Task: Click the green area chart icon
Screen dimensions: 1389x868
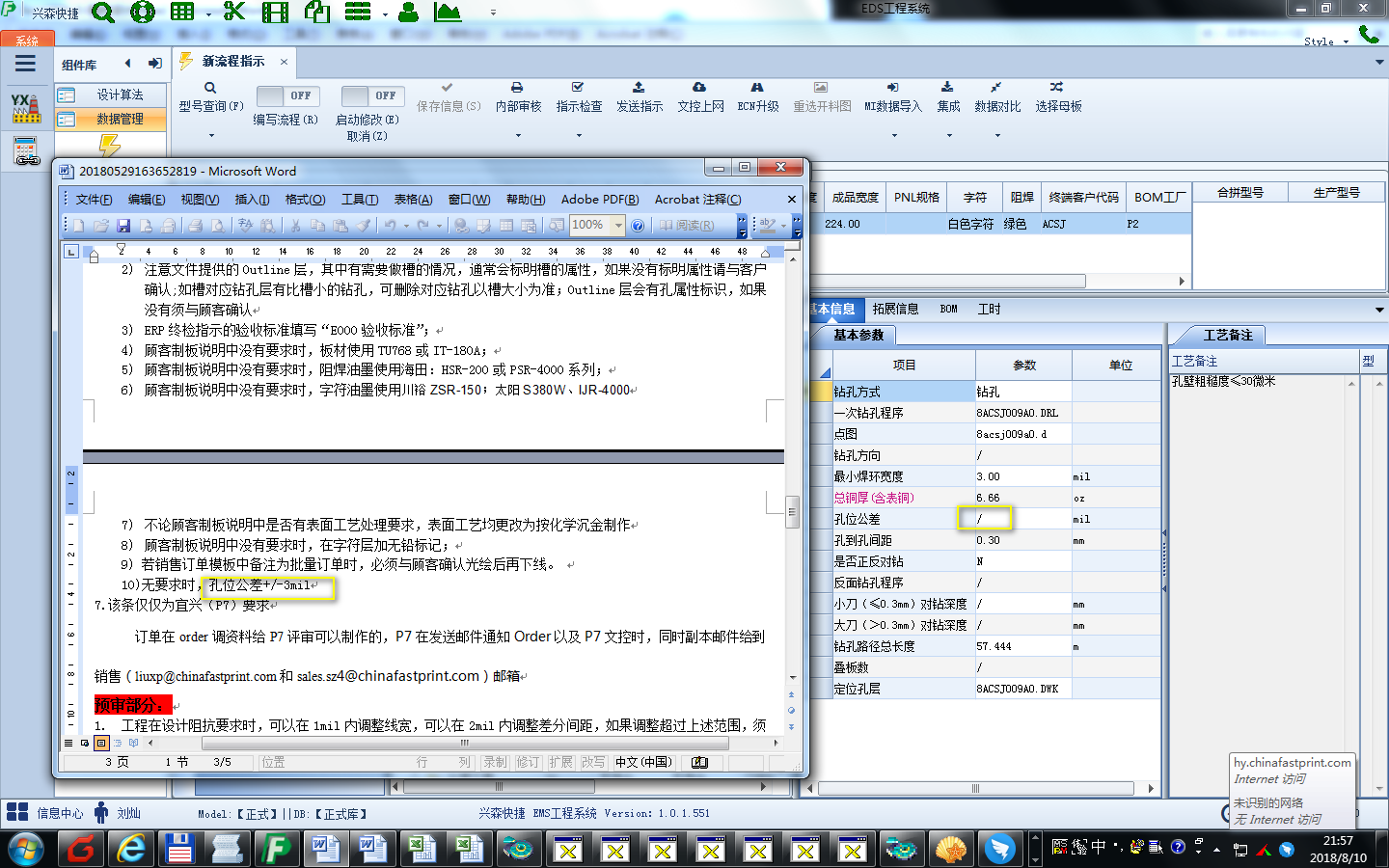Action: (447, 13)
